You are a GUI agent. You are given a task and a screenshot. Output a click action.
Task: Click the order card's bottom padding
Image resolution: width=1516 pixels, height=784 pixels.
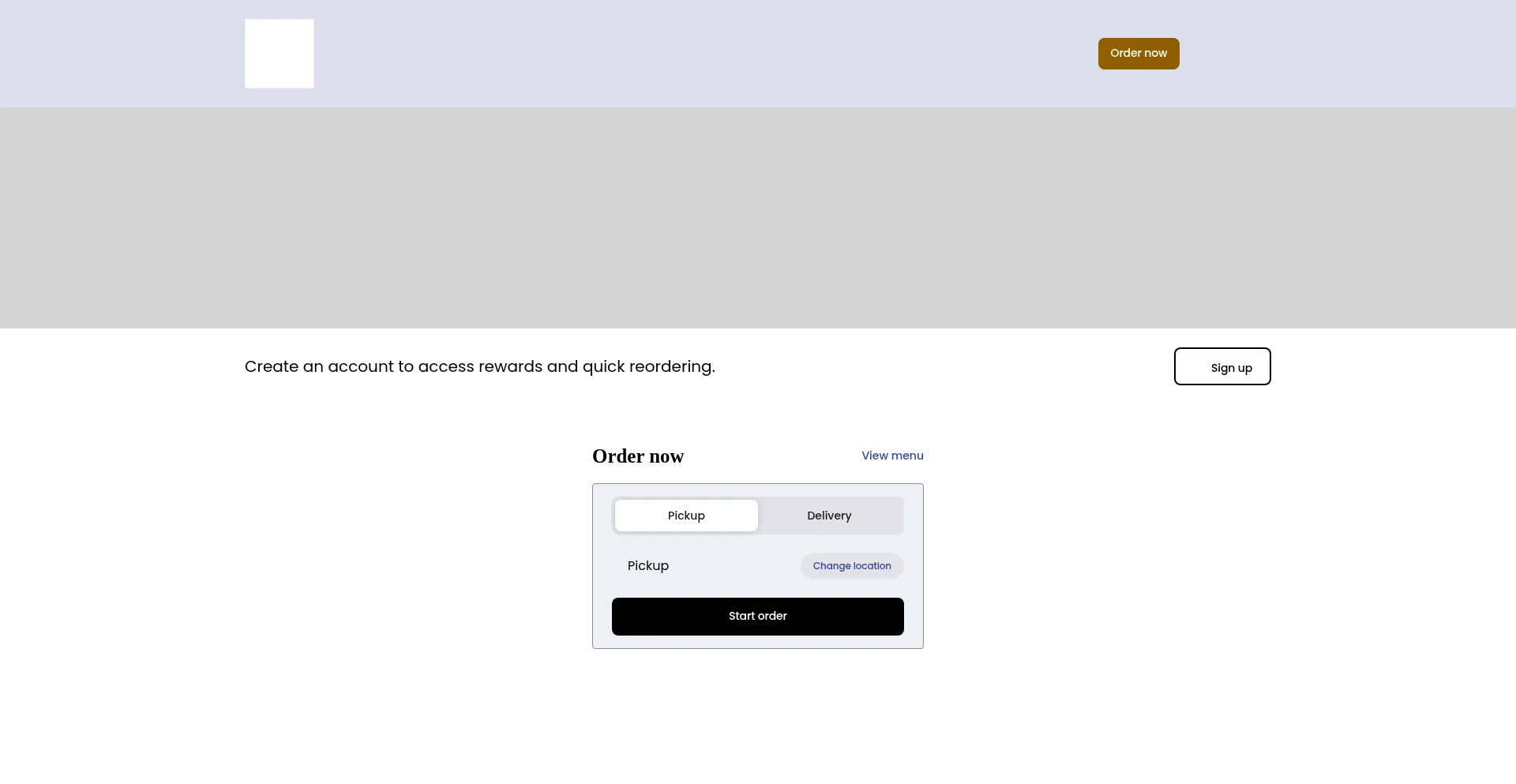[758, 642]
